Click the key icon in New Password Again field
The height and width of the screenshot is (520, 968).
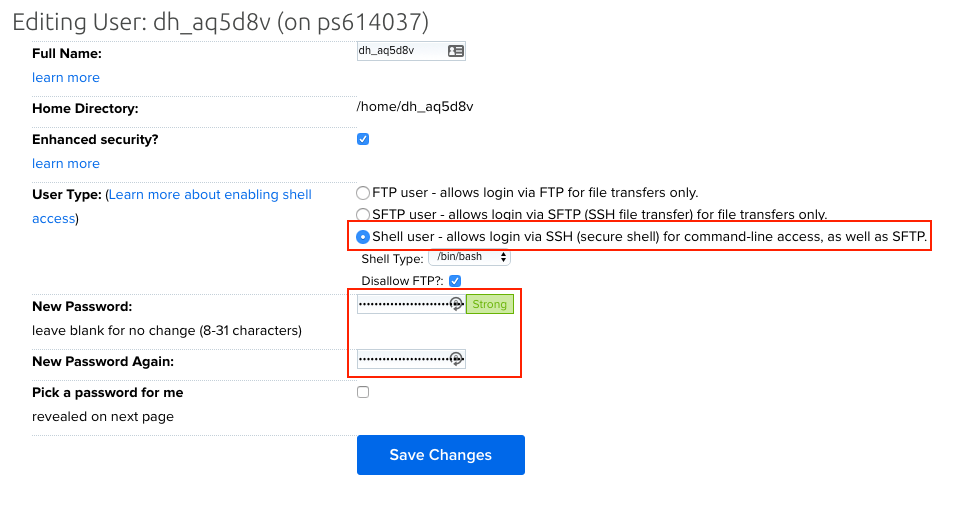456,359
